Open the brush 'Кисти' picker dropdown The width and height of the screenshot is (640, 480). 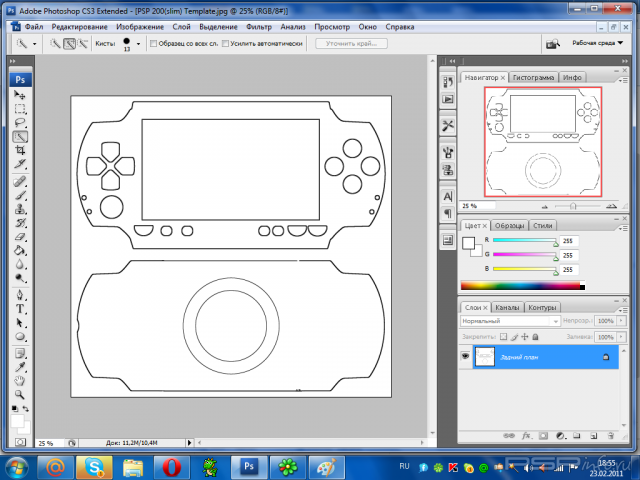click(139, 44)
